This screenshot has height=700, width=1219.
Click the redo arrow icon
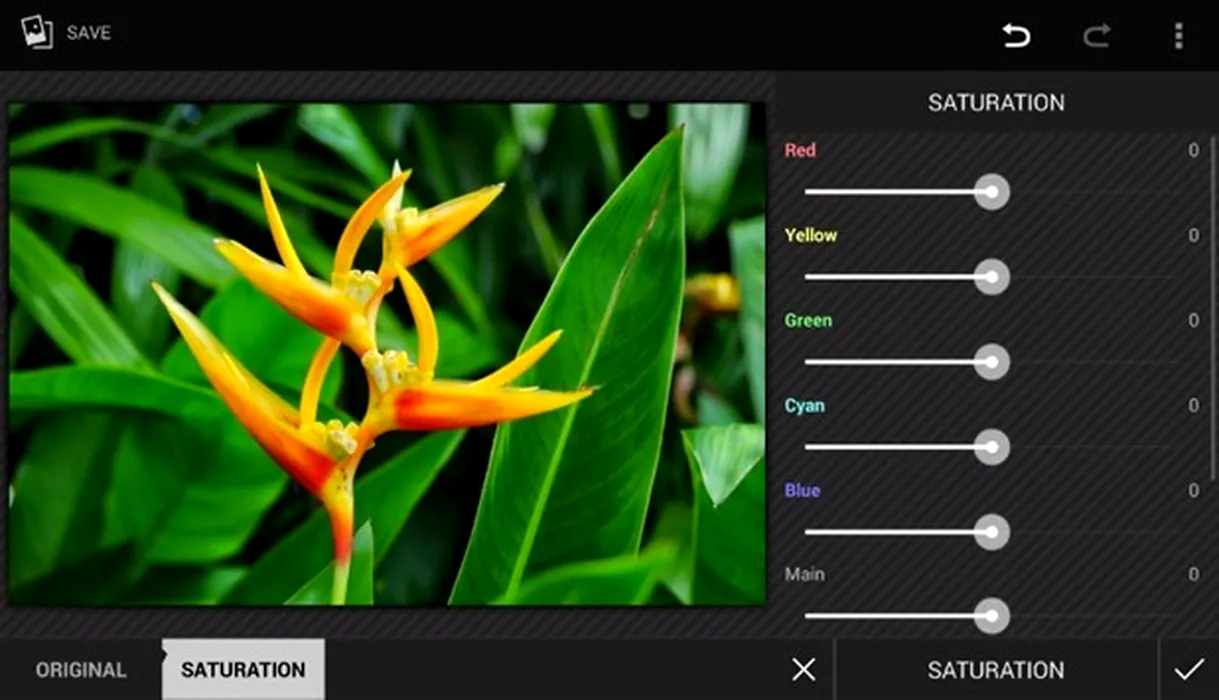point(1097,36)
